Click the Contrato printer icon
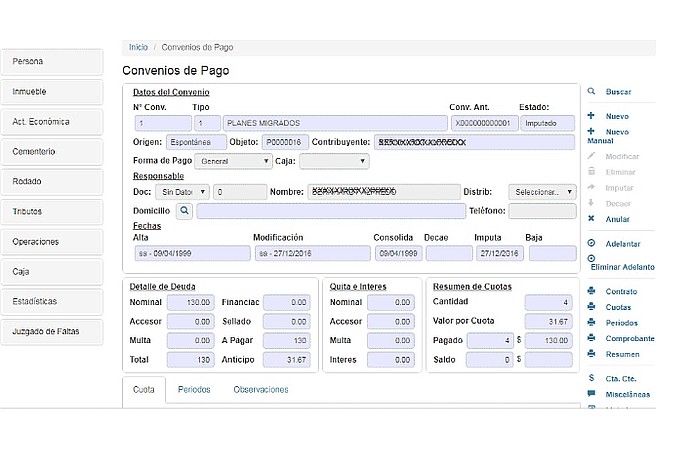690x460 pixels. (591, 291)
